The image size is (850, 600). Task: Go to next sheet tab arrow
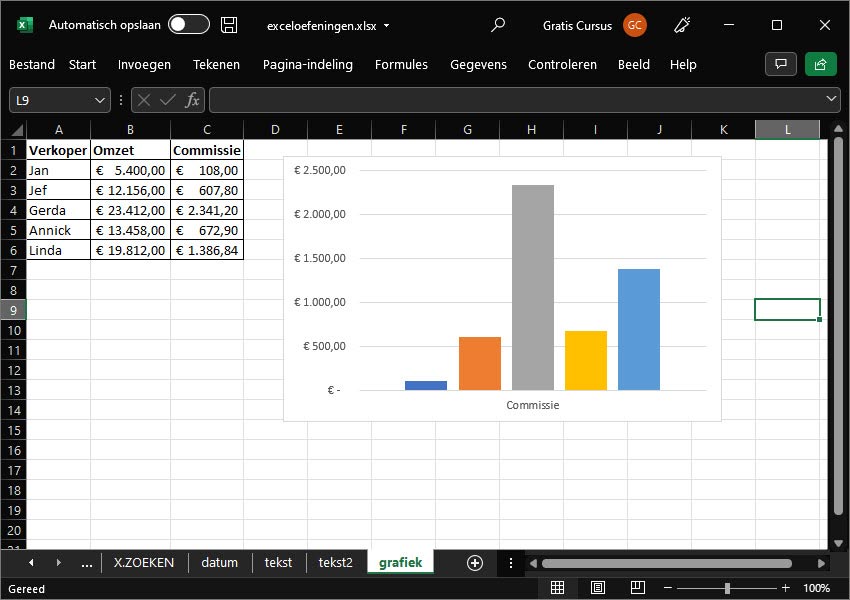59,563
